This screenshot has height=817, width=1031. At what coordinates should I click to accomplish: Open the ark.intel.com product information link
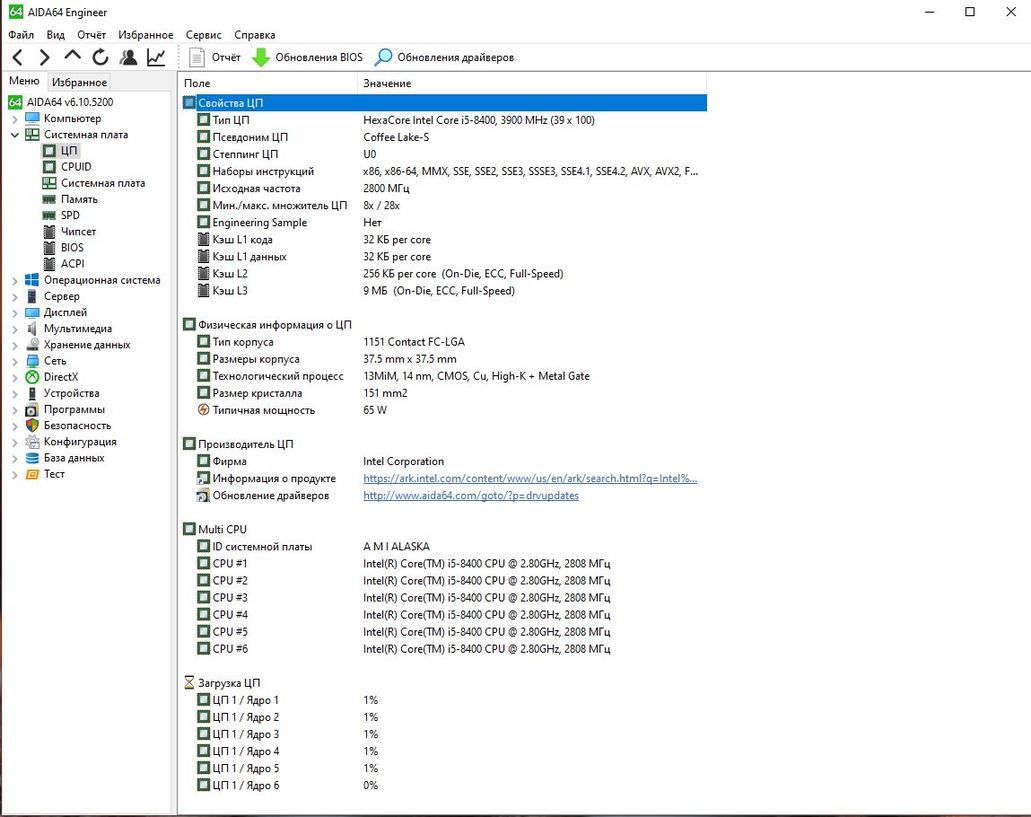tap(530, 479)
